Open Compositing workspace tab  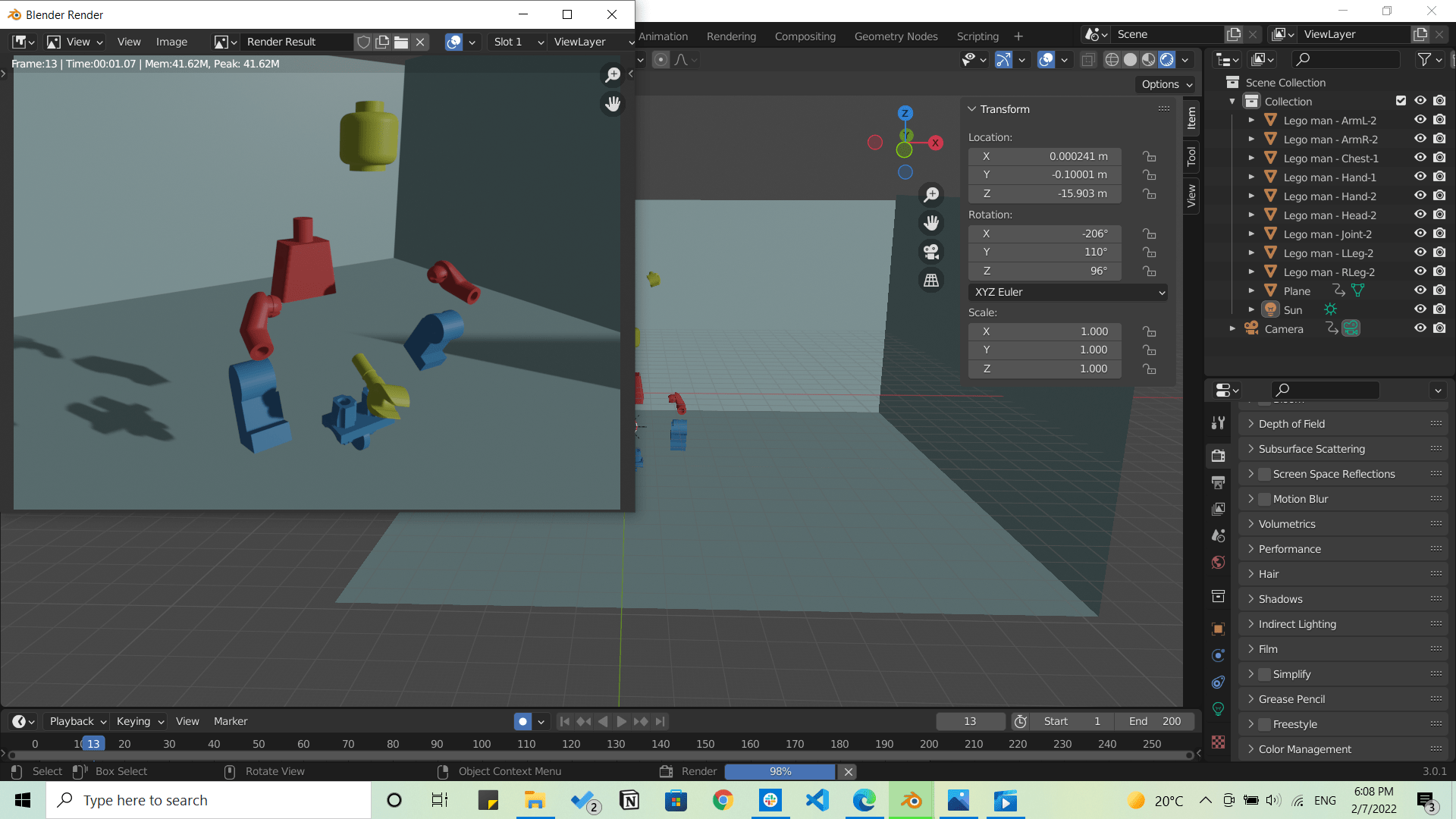[805, 36]
